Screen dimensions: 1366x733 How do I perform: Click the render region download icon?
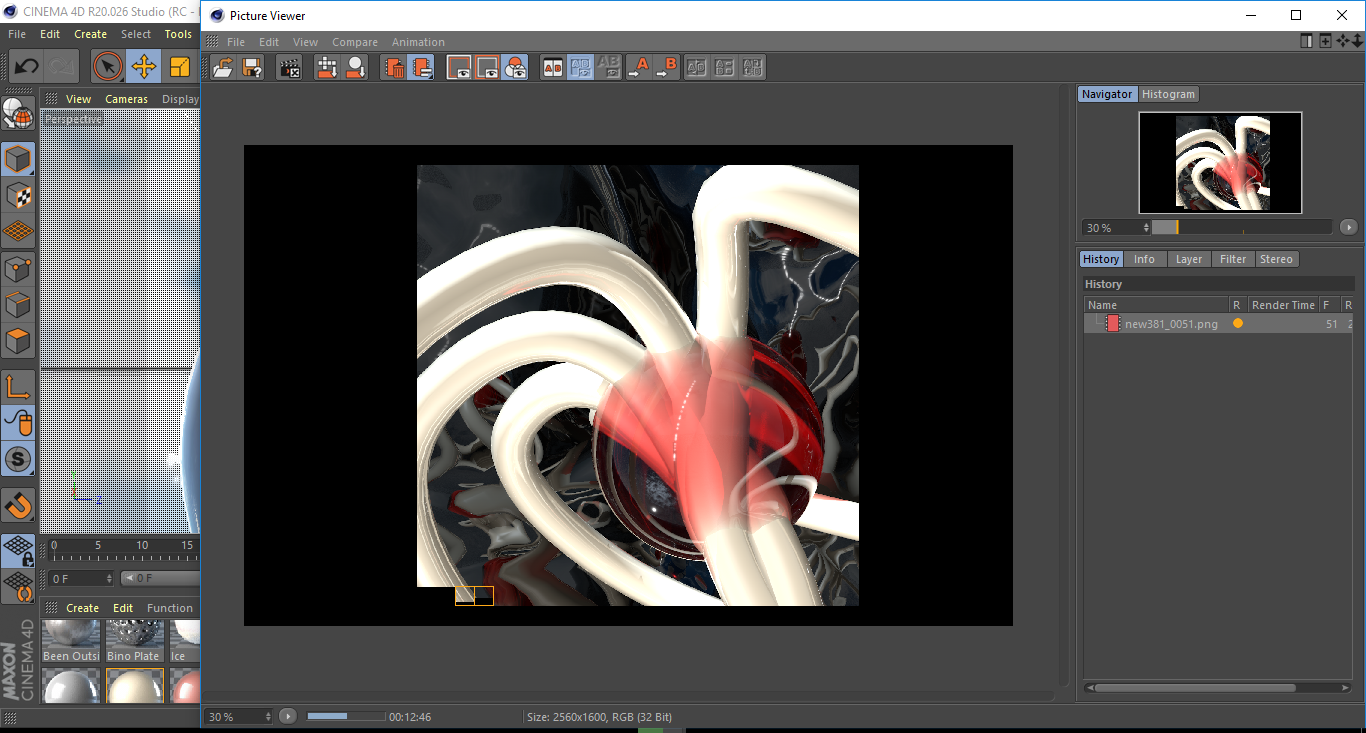tap(327, 68)
